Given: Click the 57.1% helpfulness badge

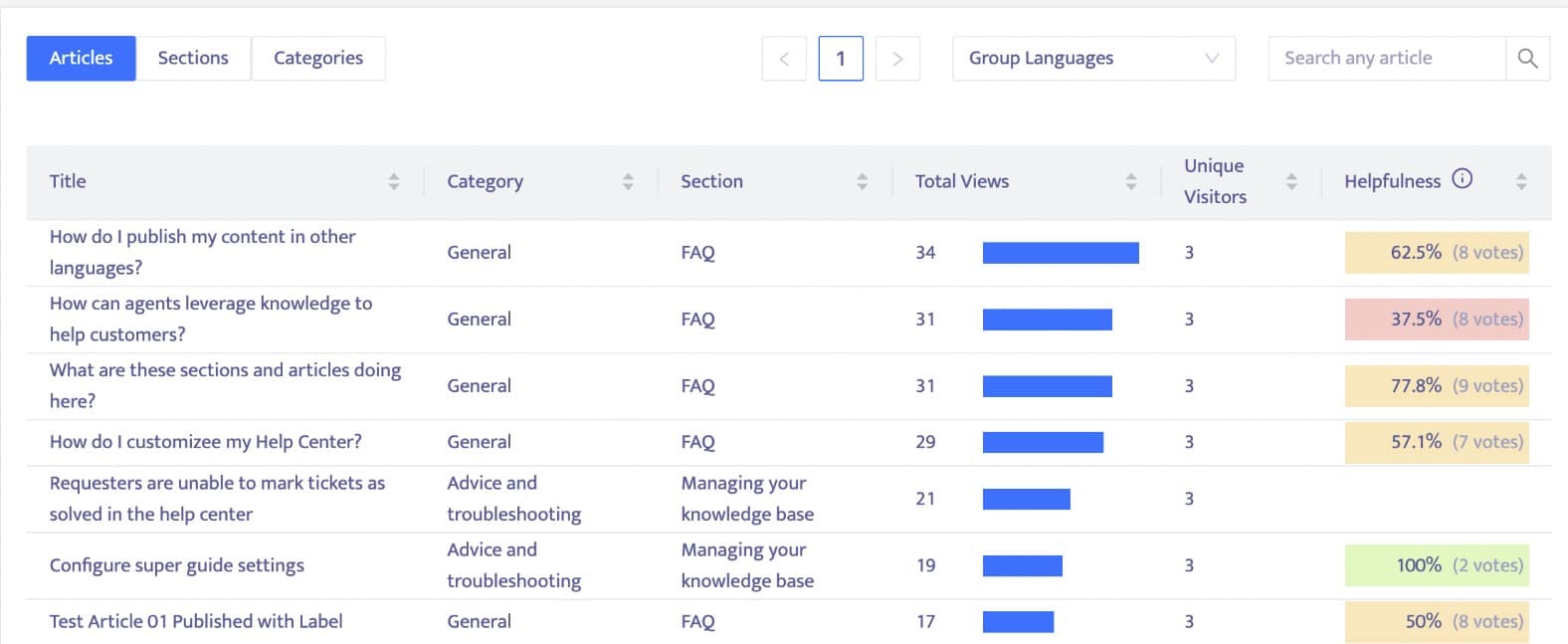Looking at the screenshot, I should click(x=1437, y=442).
